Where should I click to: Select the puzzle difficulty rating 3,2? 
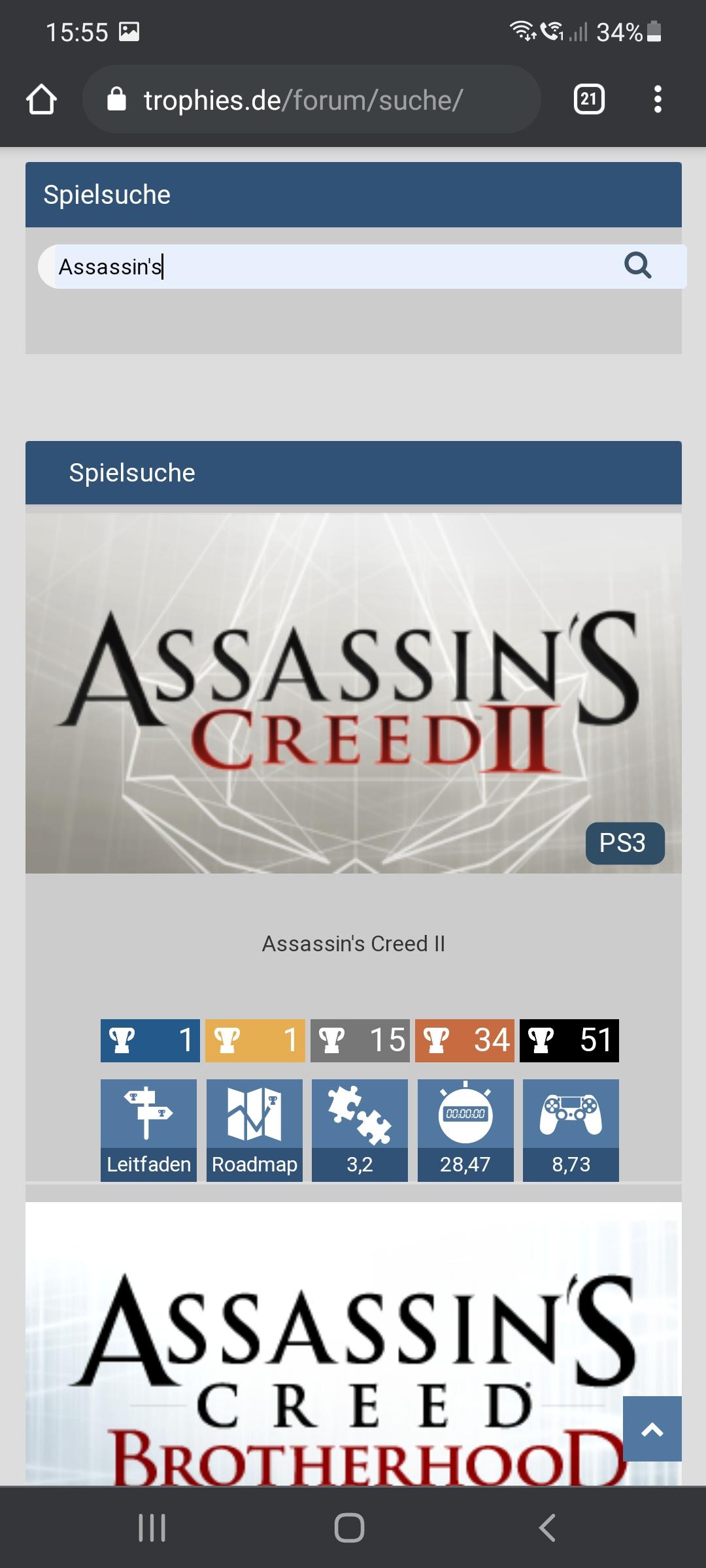[360, 1130]
